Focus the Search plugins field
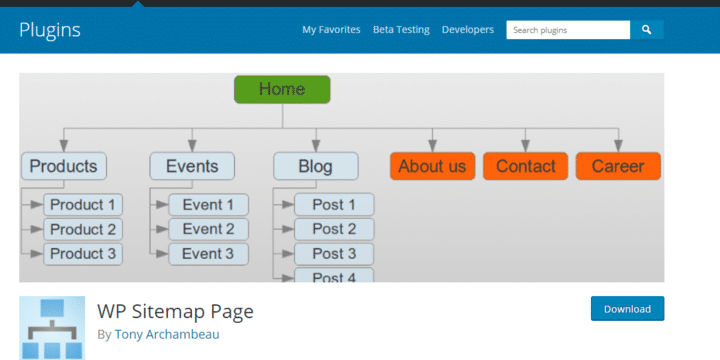Viewport: 720px width, 360px height. (568, 30)
